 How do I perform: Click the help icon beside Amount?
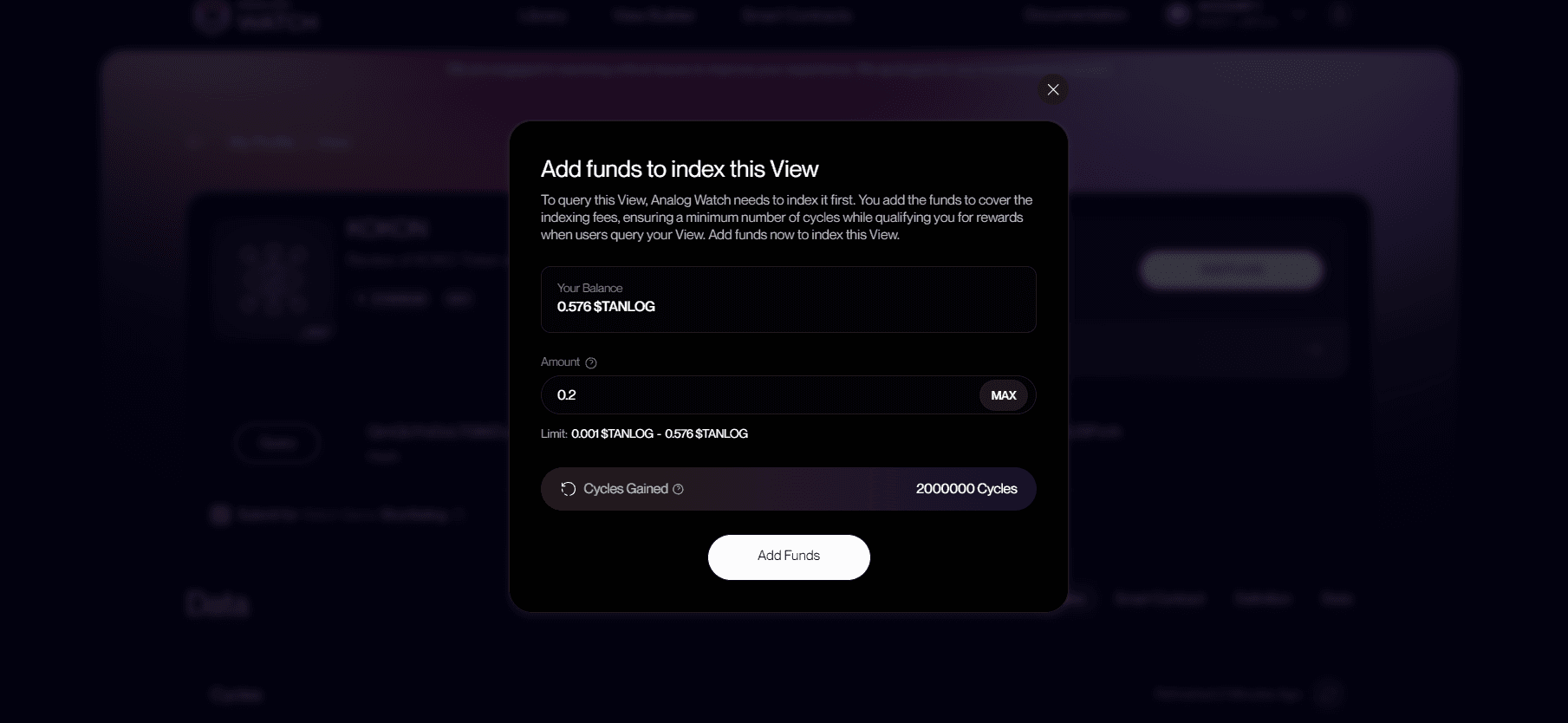[591, 362]
